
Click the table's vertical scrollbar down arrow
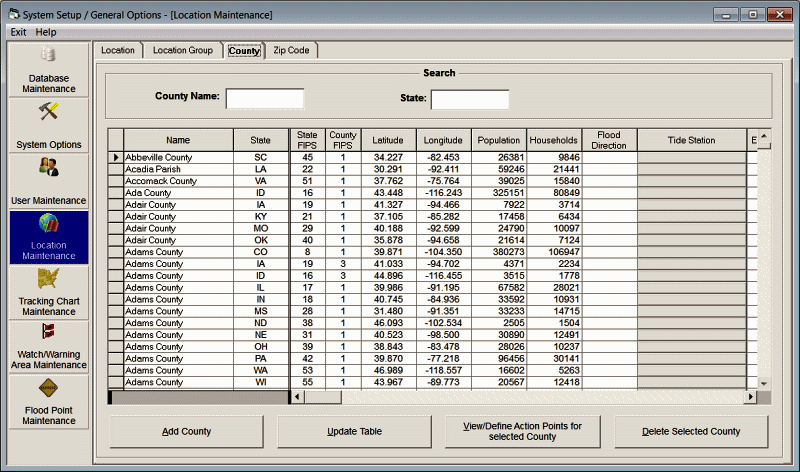point(764,383)
